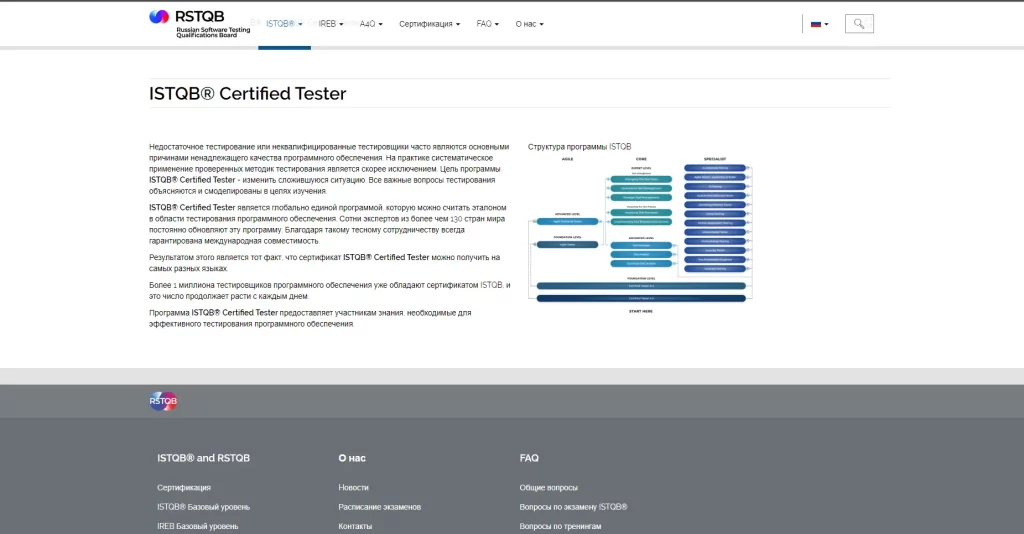Screen dimensions: 1024x534
Task: Open the ISTQB program structure diagram
Action: [641, 235]
